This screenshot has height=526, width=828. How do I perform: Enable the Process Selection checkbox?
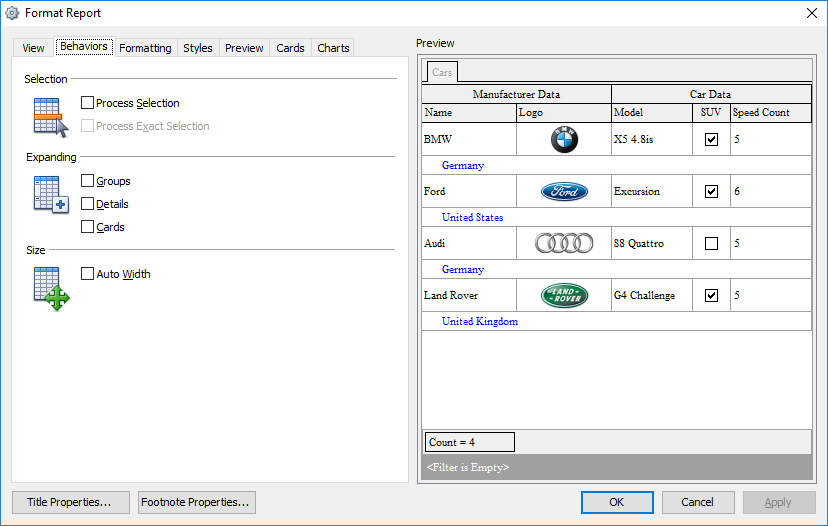88,103
